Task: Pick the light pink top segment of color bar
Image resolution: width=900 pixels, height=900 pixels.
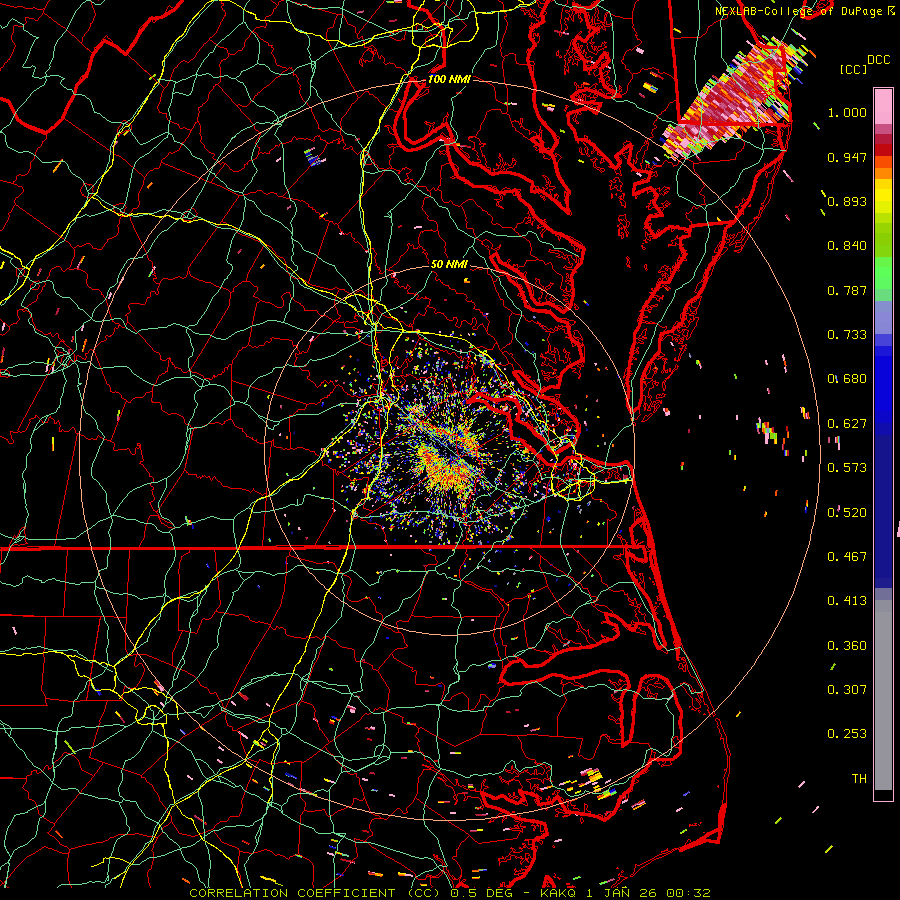Action: coord(883,107)
